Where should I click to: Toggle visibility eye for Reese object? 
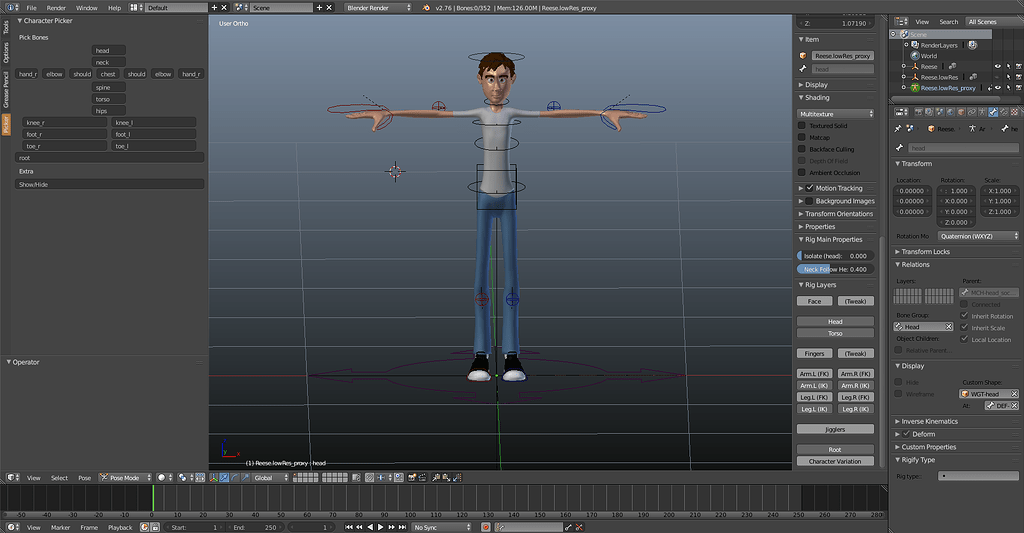point(997,66)
